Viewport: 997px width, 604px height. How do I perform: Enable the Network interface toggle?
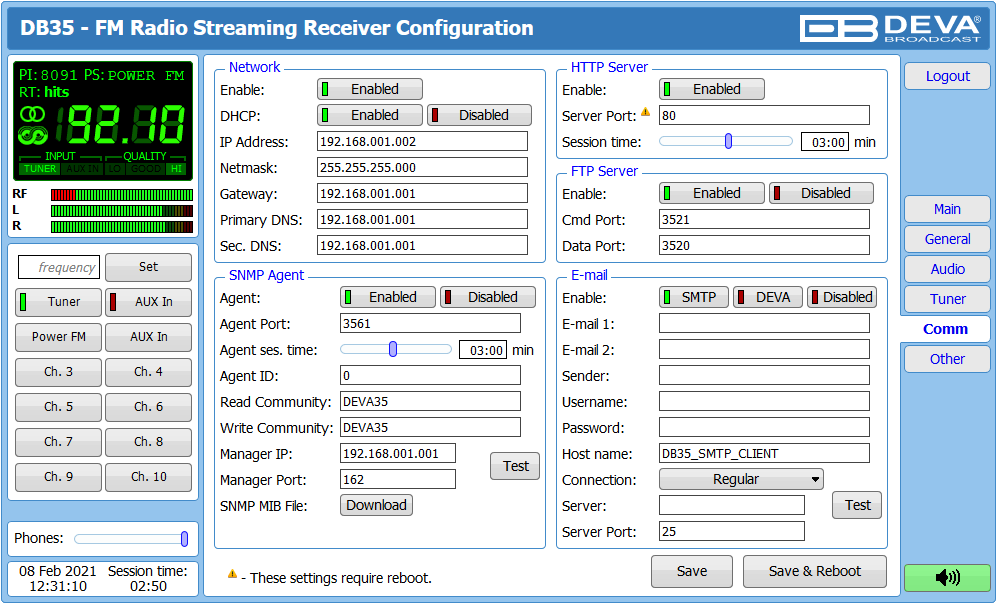[x=369, y=89]
